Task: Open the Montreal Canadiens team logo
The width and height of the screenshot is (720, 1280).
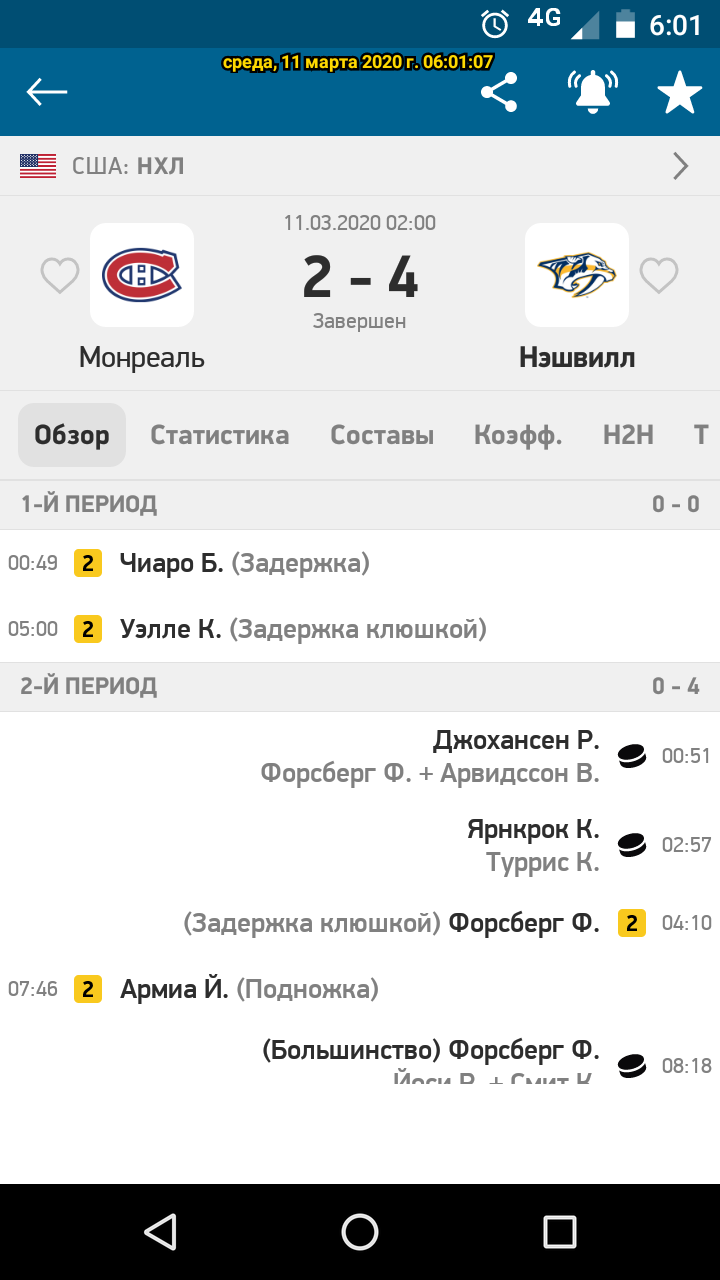Action: click(142, 275)
